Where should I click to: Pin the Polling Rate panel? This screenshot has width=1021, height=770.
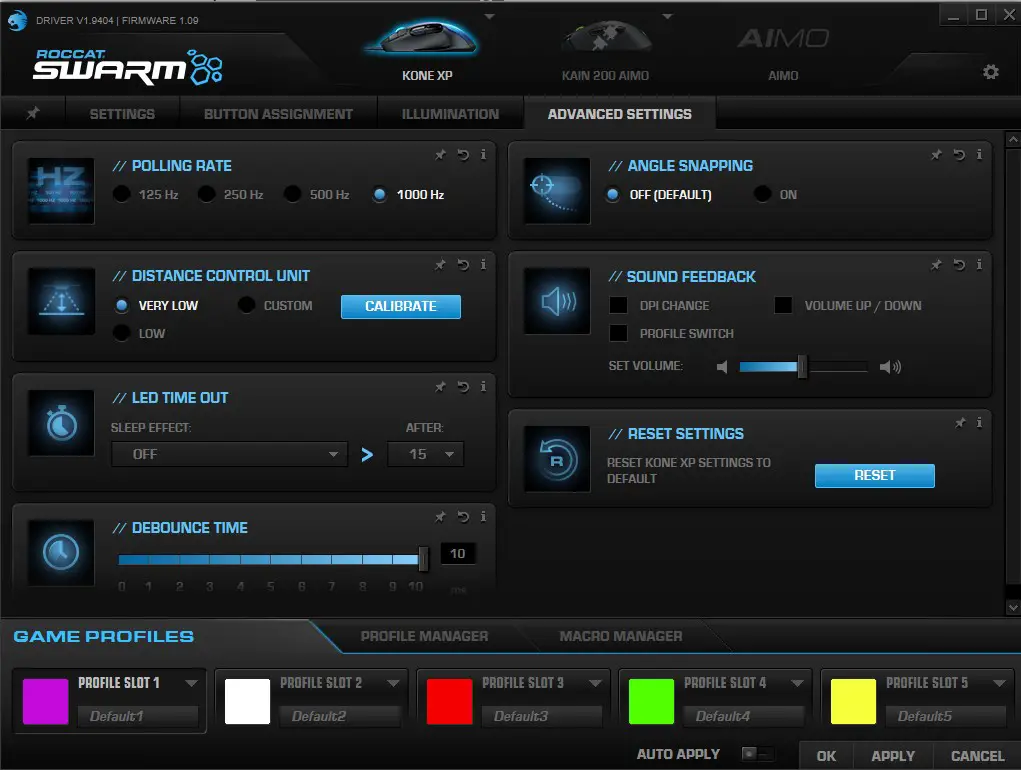tap(440, 155)
